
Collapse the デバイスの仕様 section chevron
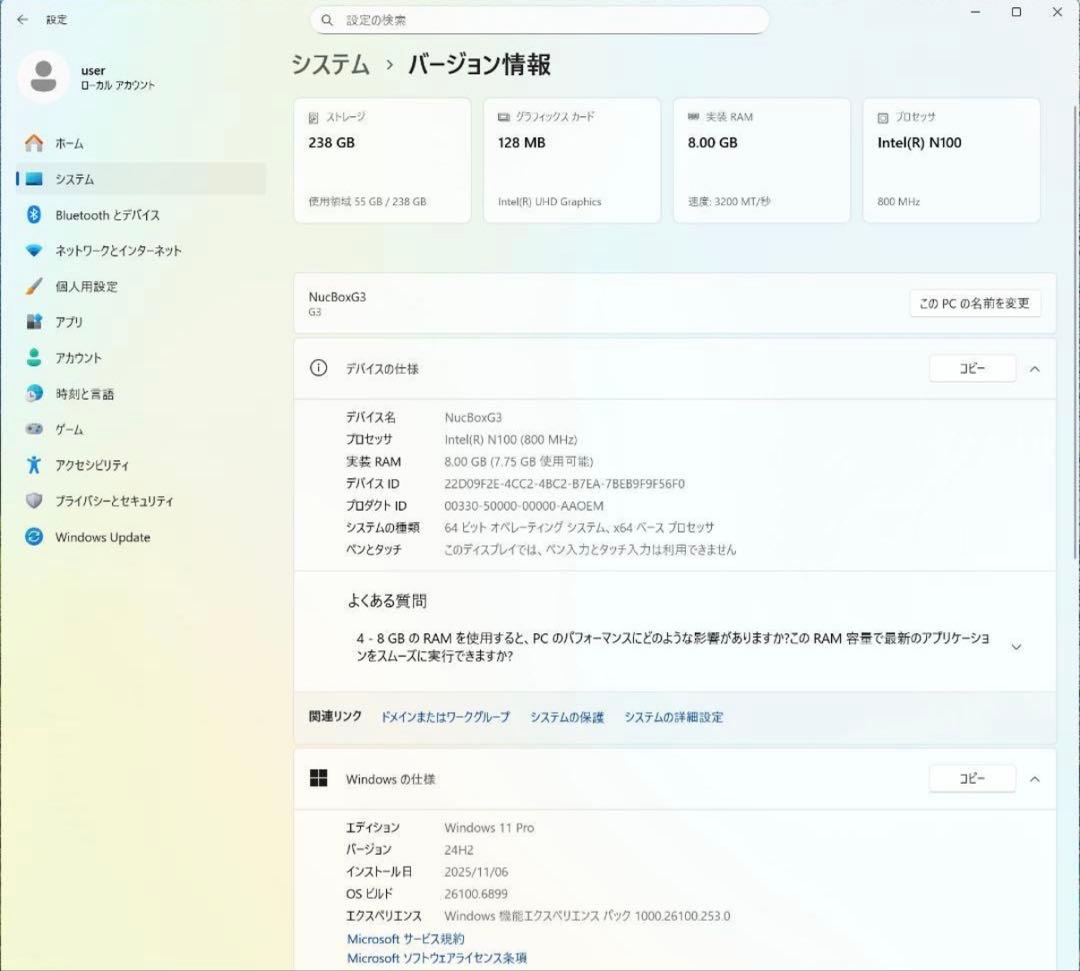pyautogui.click(x=1035, y=369)
